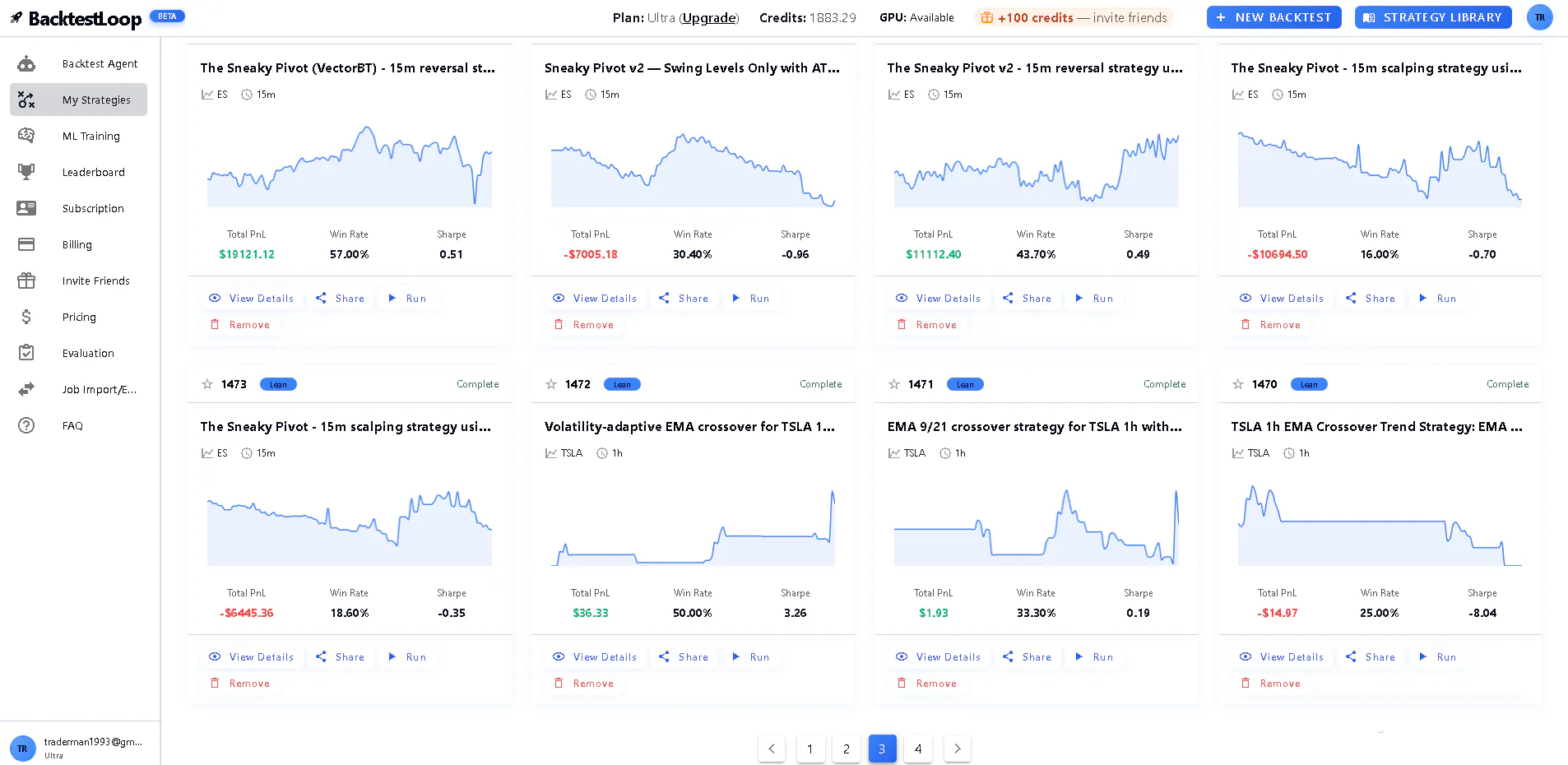The height and width of the screenshot is (765, 1568).
Task: Share the Sneaky Pivot (VectorBT) strategy
Action: tap(340, 299)
